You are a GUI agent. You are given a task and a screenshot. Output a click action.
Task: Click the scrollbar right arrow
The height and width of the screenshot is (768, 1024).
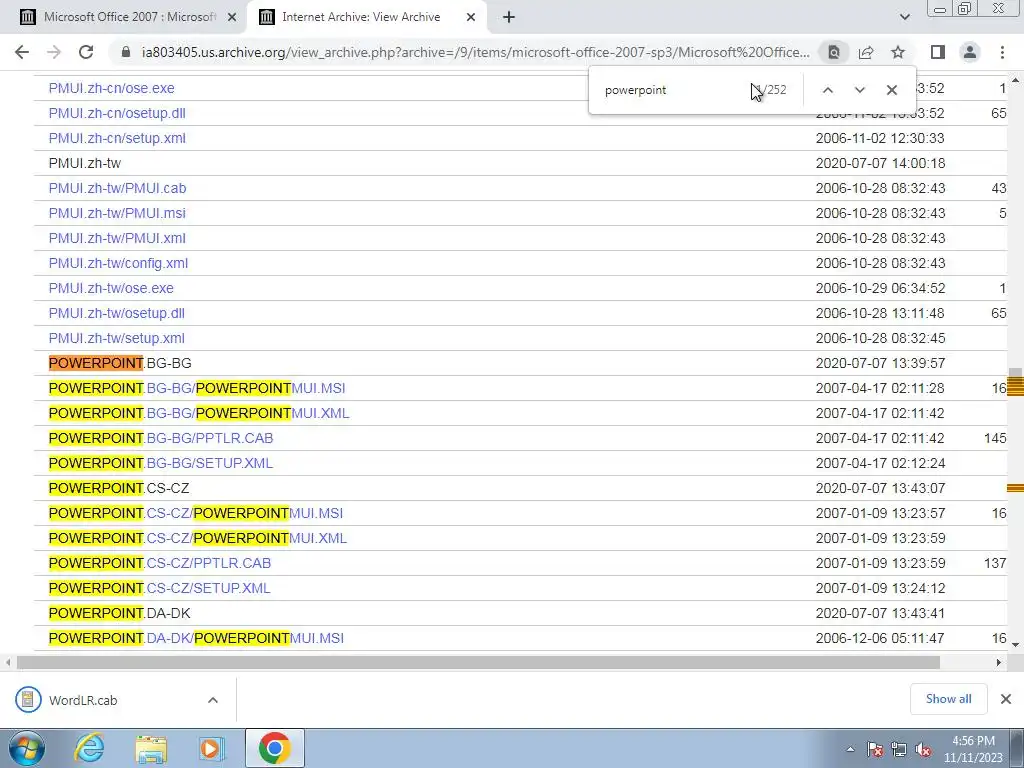[x=999, y=663]
